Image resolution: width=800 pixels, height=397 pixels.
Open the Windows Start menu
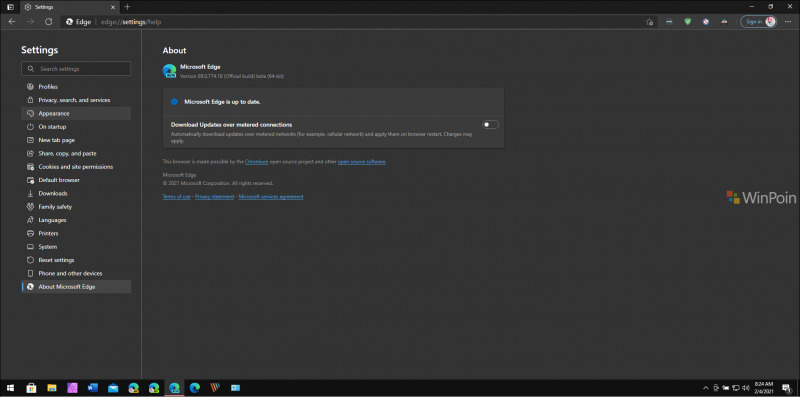[x=10, y=388]
